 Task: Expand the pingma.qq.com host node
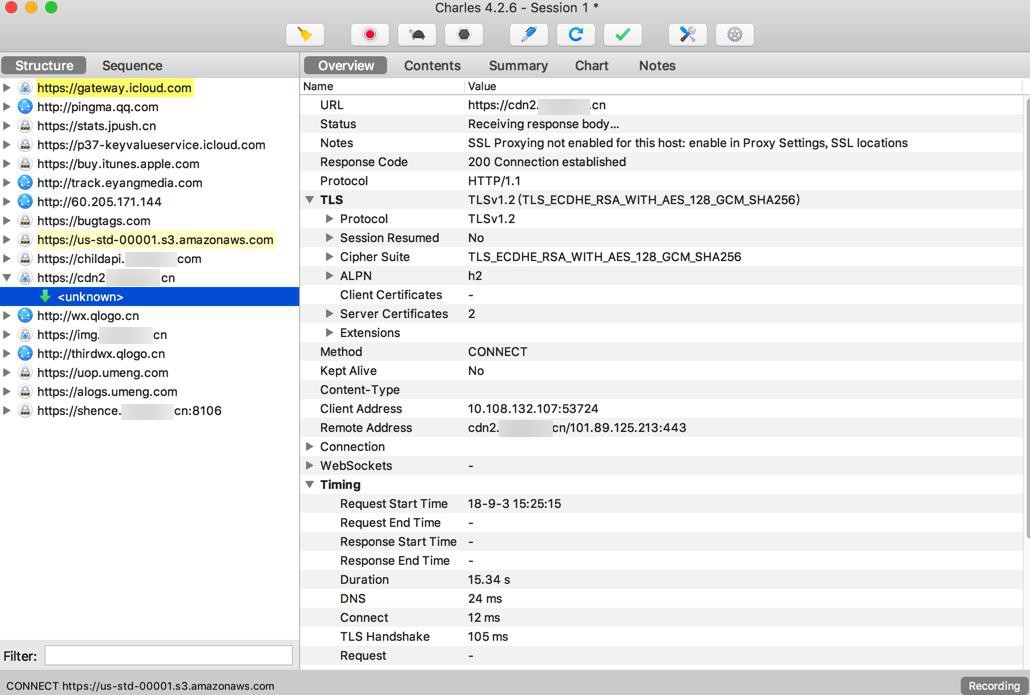(x=7, y=106)
